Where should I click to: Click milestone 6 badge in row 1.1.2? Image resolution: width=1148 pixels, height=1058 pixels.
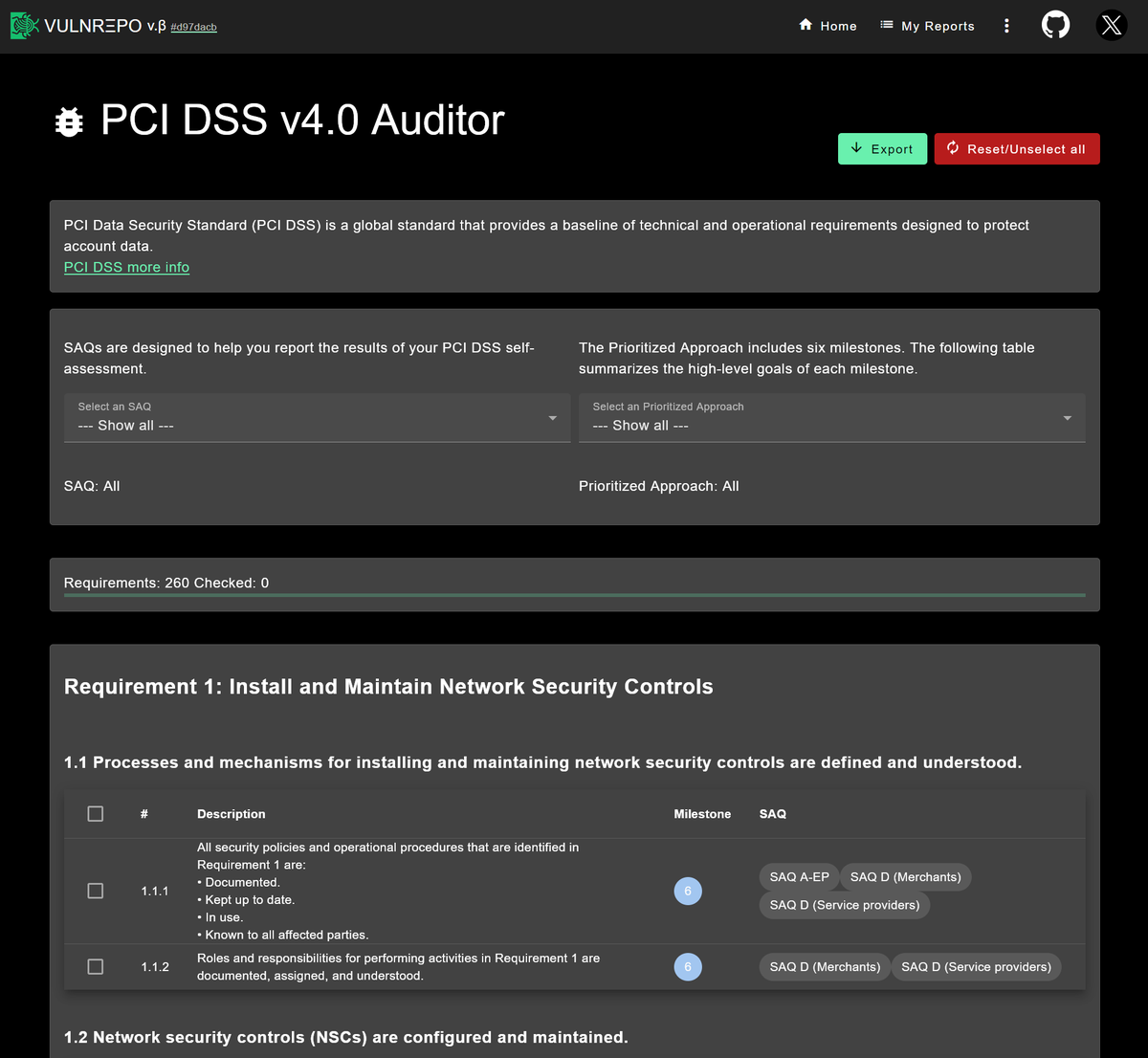(x=688, y=967)
